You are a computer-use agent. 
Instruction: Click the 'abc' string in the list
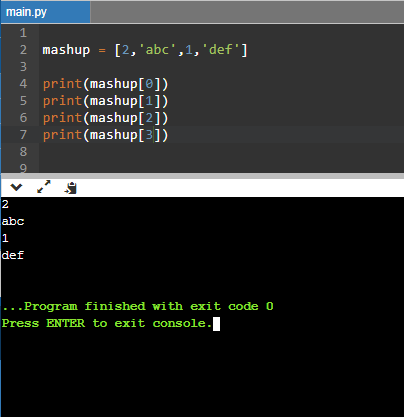coord(157,50)
